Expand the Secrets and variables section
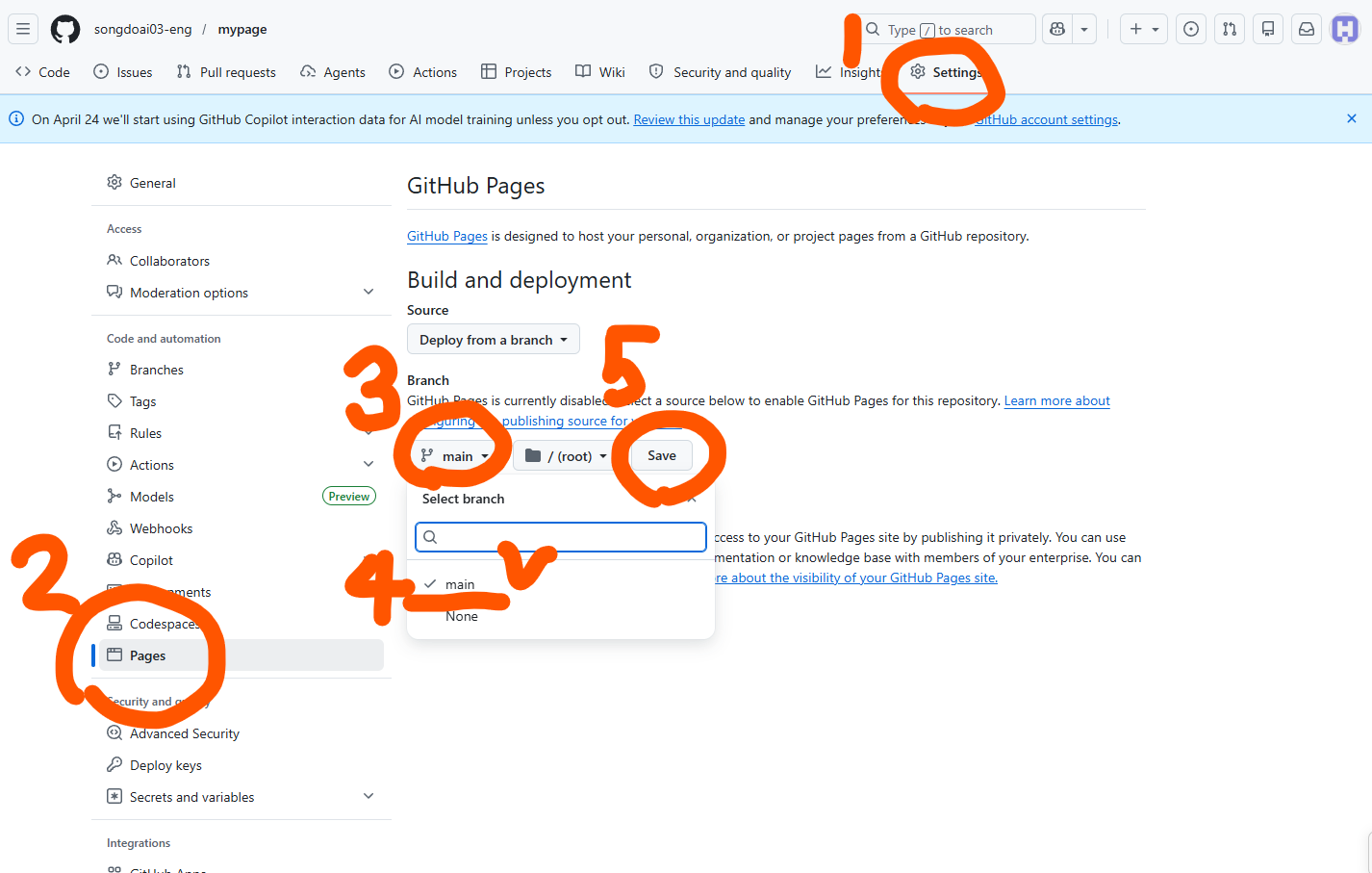This screenshot has height=873, width=1372. coord(241,797)
